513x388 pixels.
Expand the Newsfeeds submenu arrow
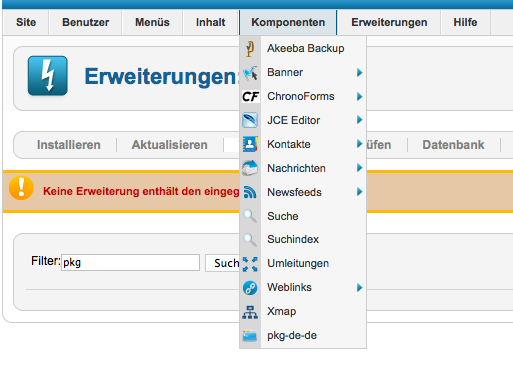[x=359, y=192]
